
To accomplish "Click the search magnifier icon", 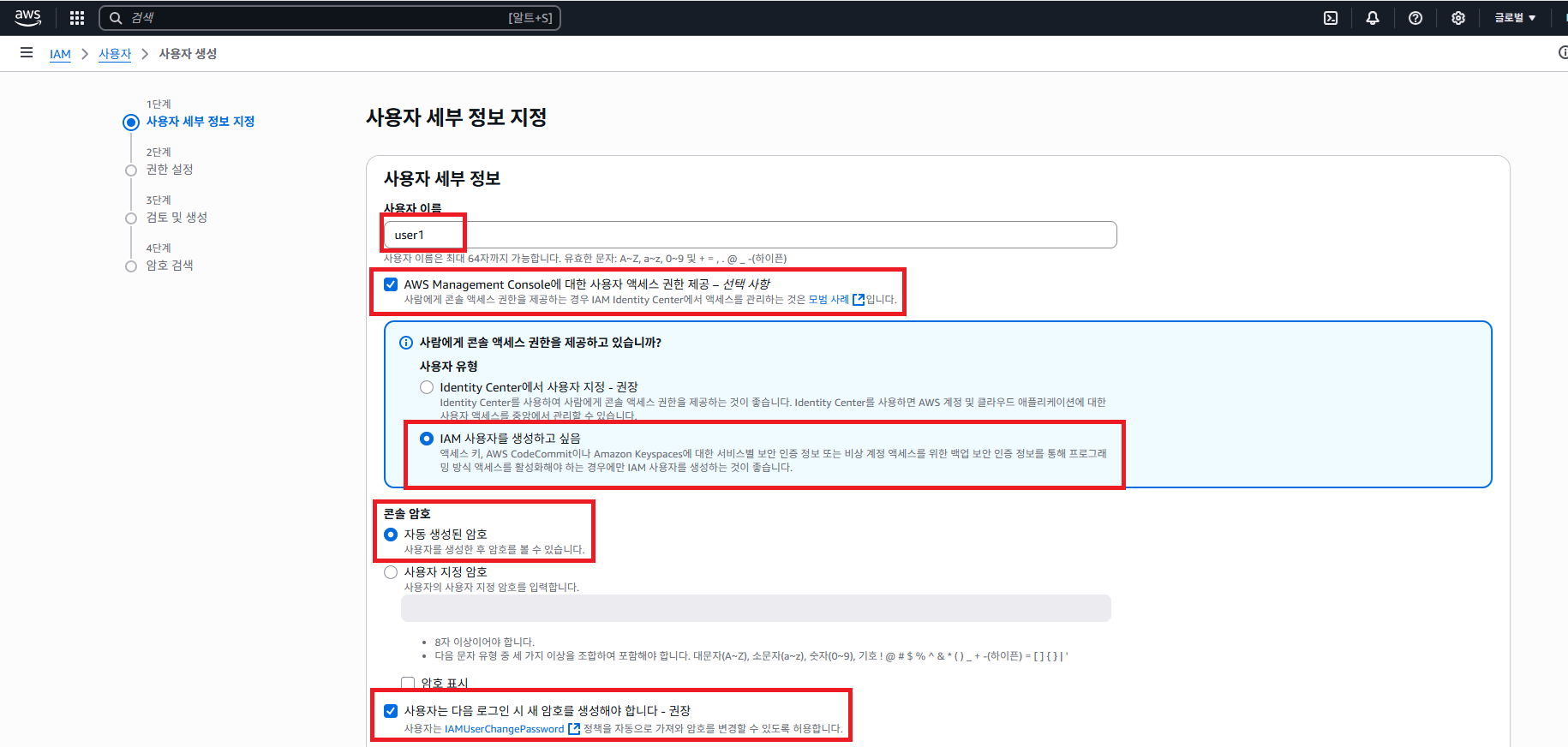I will click(x=116, y=18).
